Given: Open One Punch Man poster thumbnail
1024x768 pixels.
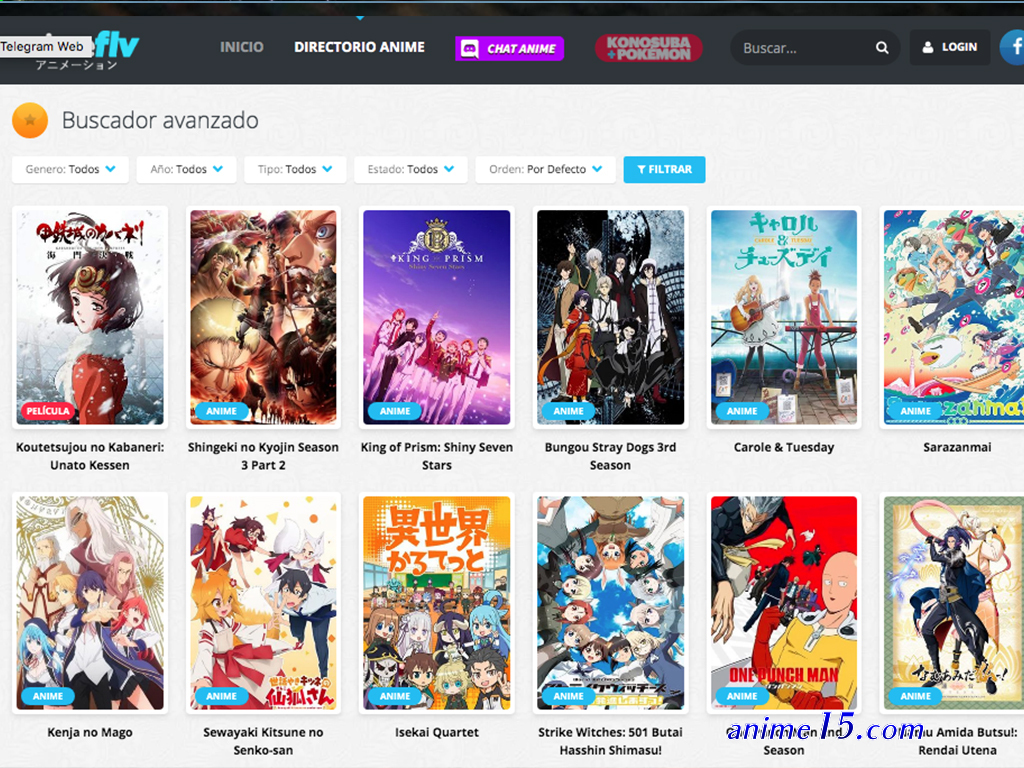Looking at the screenshot, I should [x=784, y=603].
